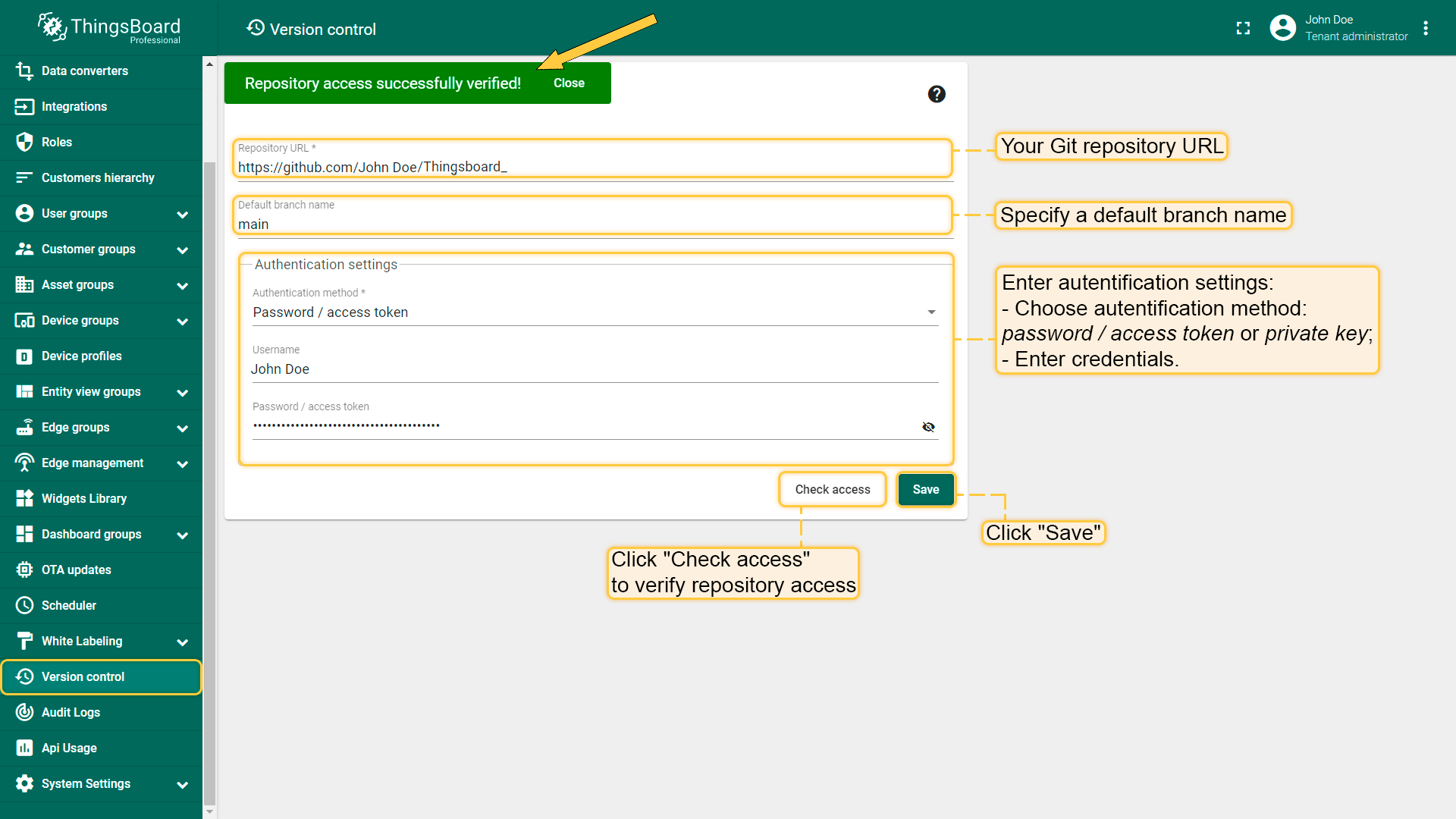This screenshot has height=819, width=1456.
Task: Click the User groups person icon
Action: [24, 213]
